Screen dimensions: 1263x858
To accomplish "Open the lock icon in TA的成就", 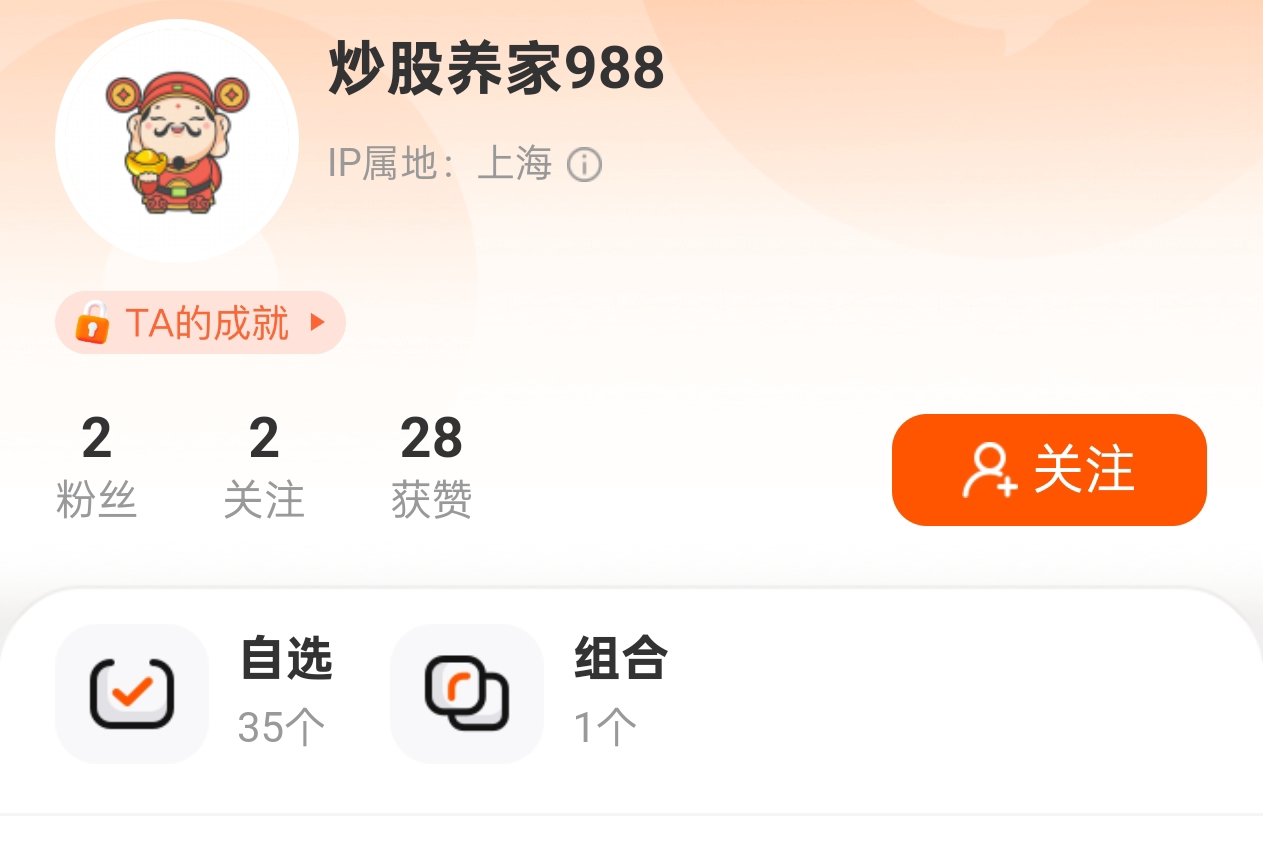I will pos(92,322).
